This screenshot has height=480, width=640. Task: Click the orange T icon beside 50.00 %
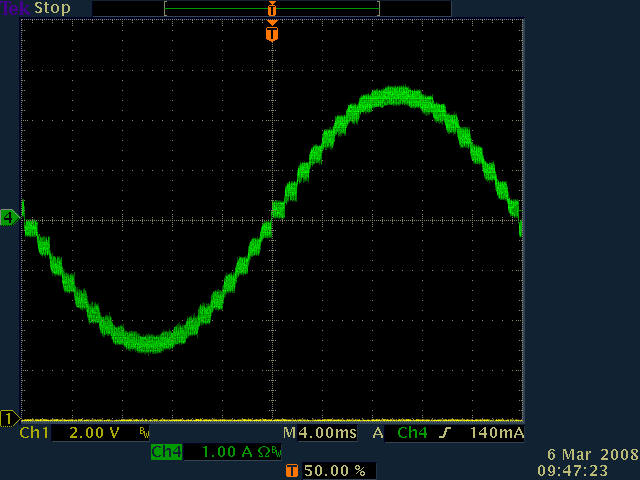pyautogui.click(x=292, y=470)
